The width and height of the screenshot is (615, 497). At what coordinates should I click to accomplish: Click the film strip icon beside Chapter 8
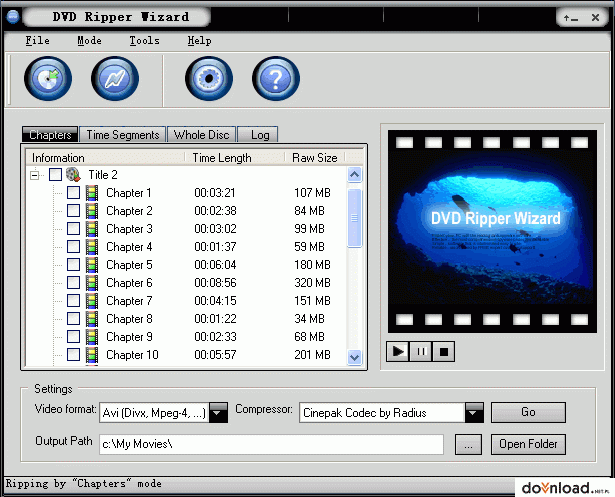92,319
